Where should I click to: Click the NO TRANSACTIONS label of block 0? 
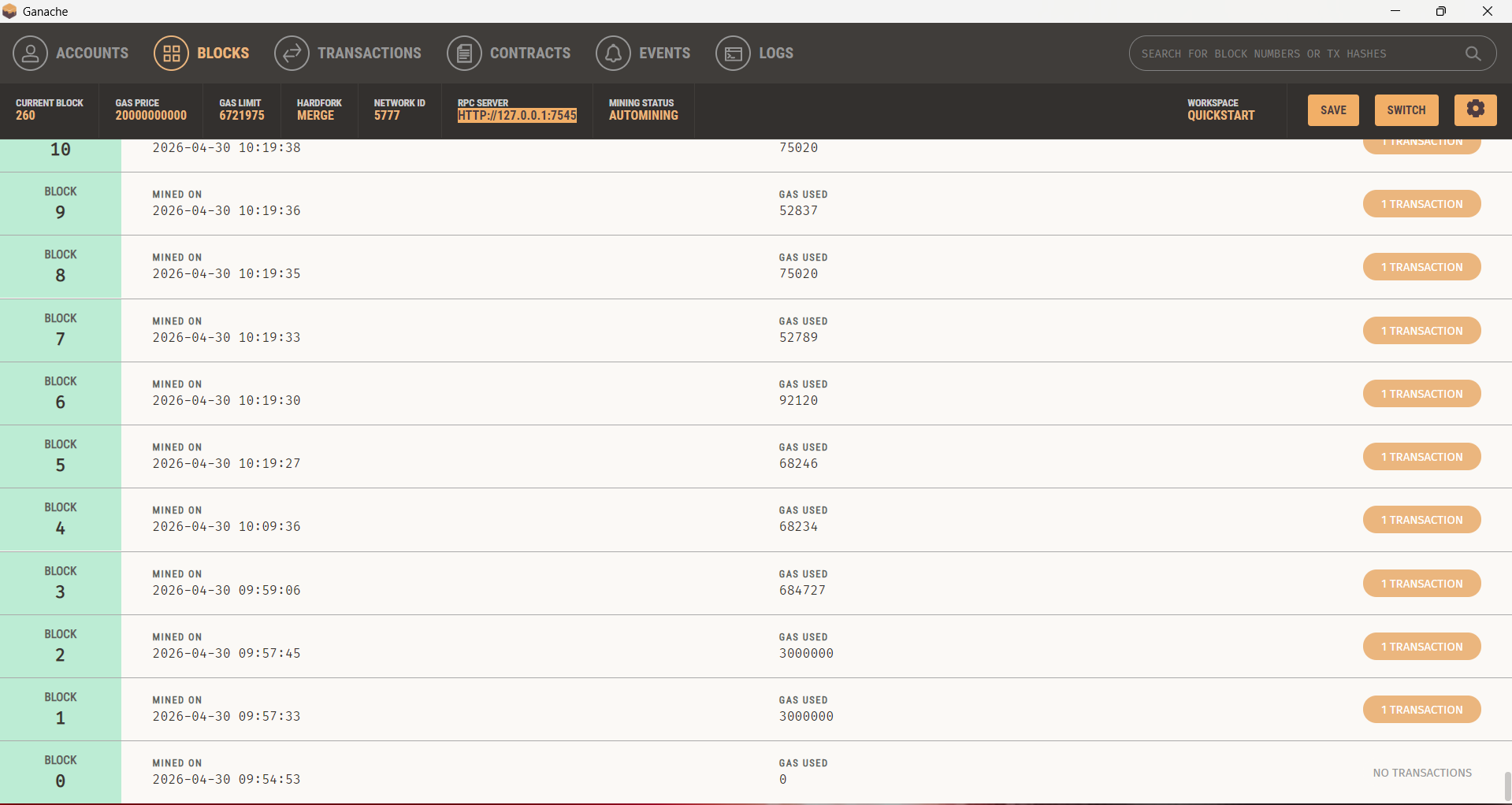tap(1422, 773)
